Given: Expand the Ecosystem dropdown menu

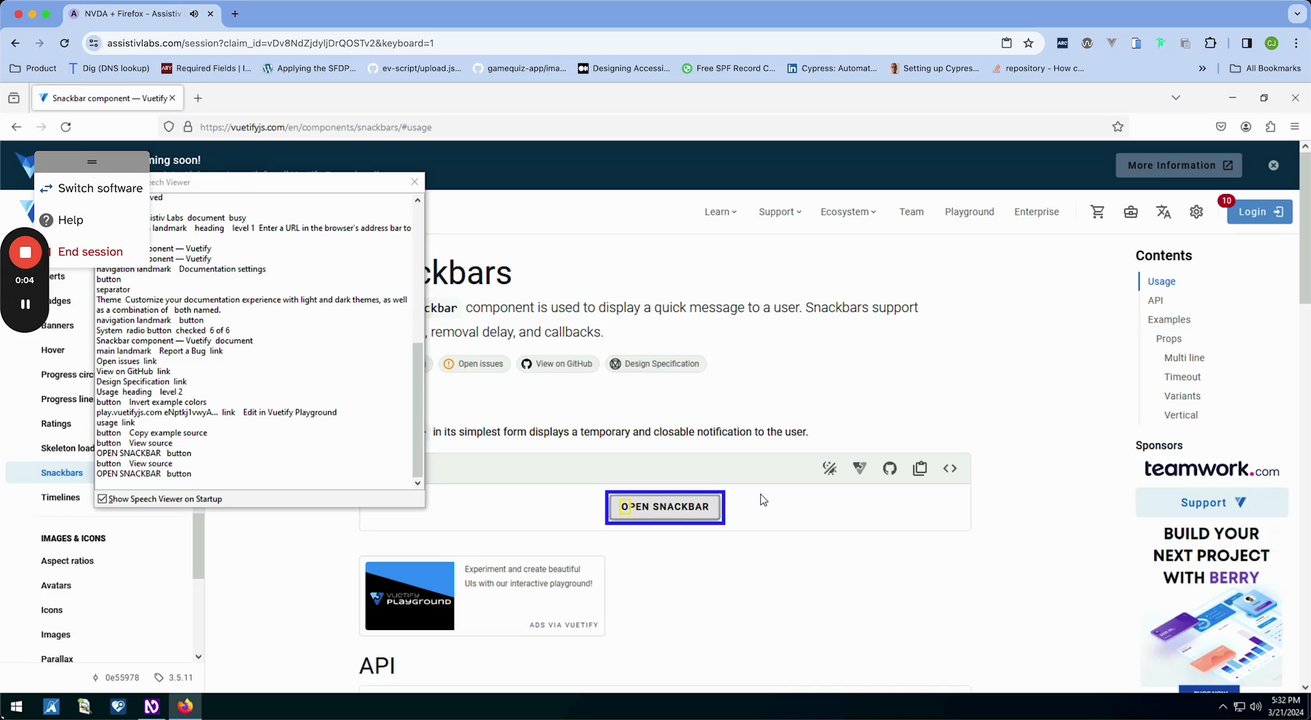Looking at the screenshot, I should click(848, 212).
